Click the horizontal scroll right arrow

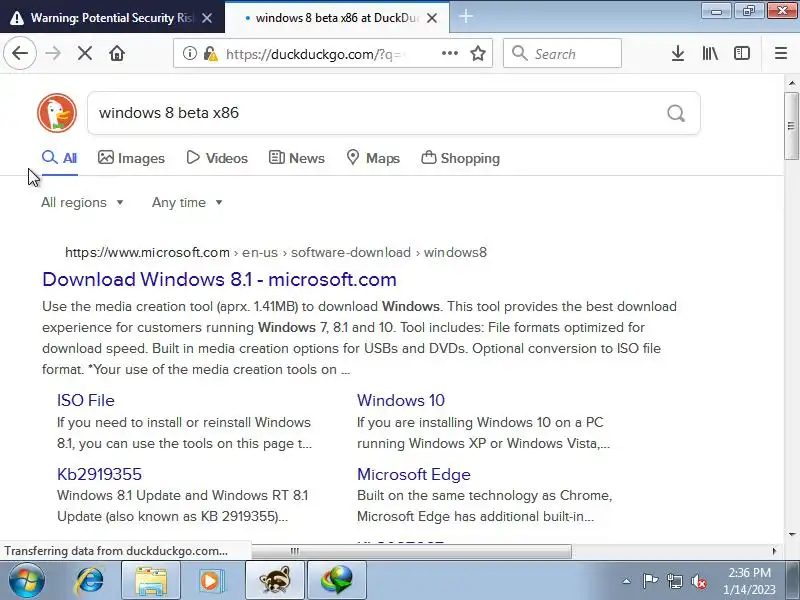774,551
